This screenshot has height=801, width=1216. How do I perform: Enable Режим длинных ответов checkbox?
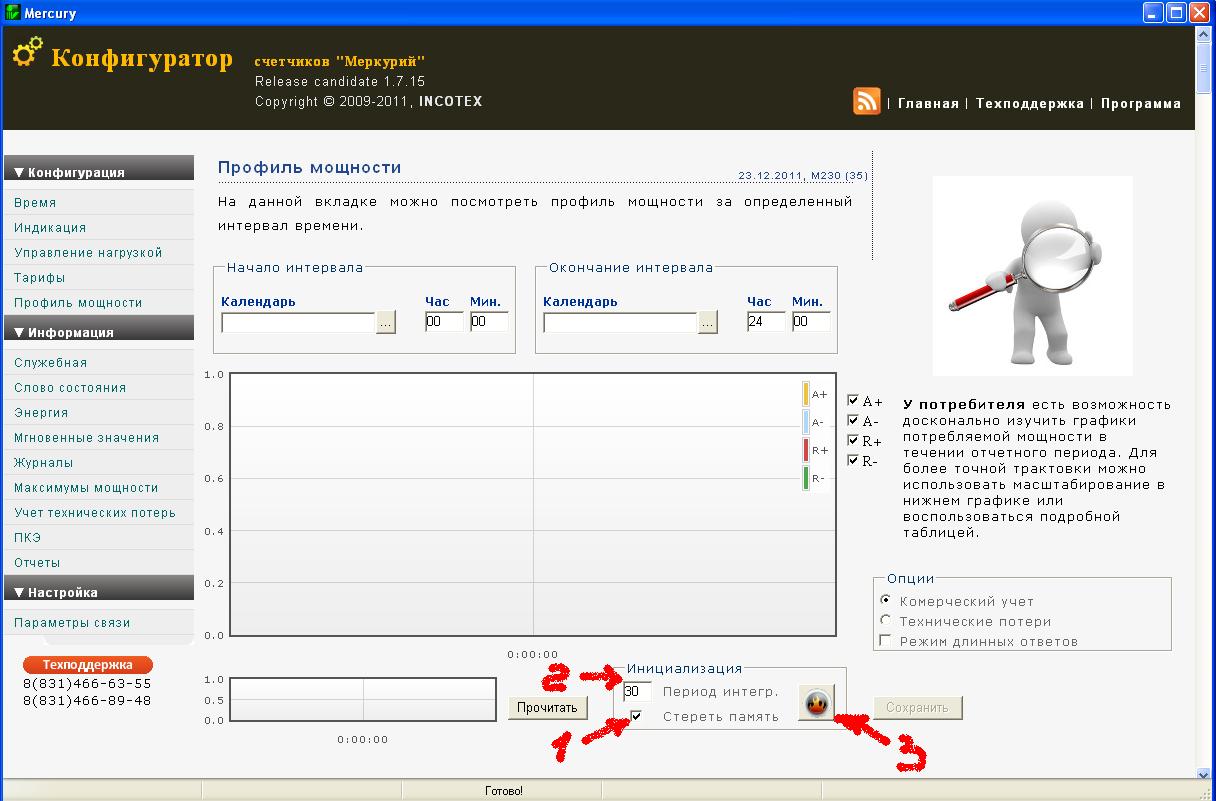point(885,640)
